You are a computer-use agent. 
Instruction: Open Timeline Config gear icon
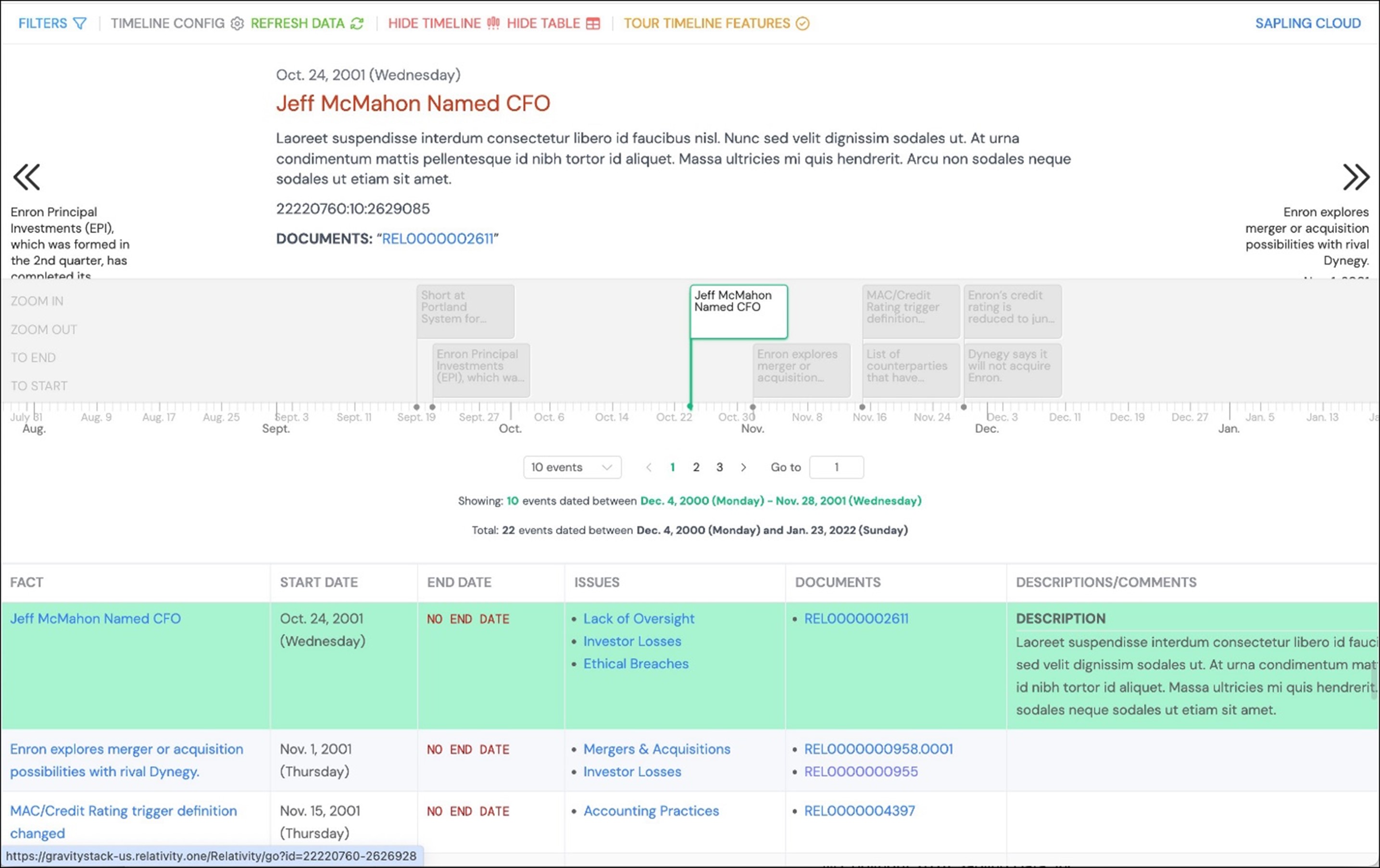[237, 24]
